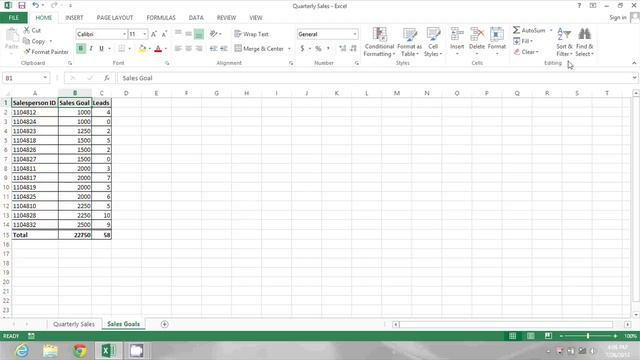Toggle Bold formatting
Image resolution: width=640 pixels, height=360 pixels.
pos(81,49)
